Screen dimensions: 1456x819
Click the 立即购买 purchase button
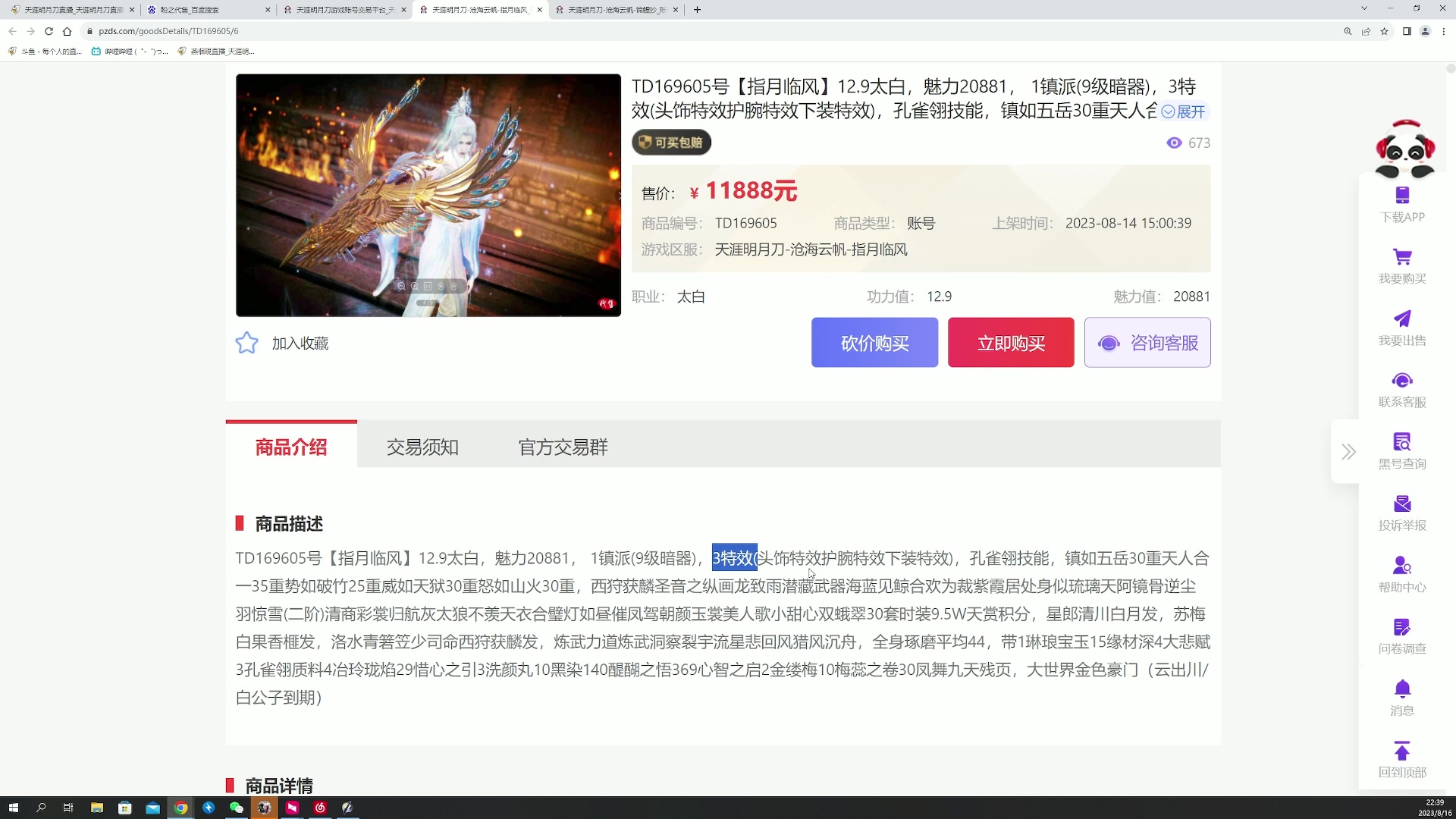pyautogui.click(x=1011, y=342)
